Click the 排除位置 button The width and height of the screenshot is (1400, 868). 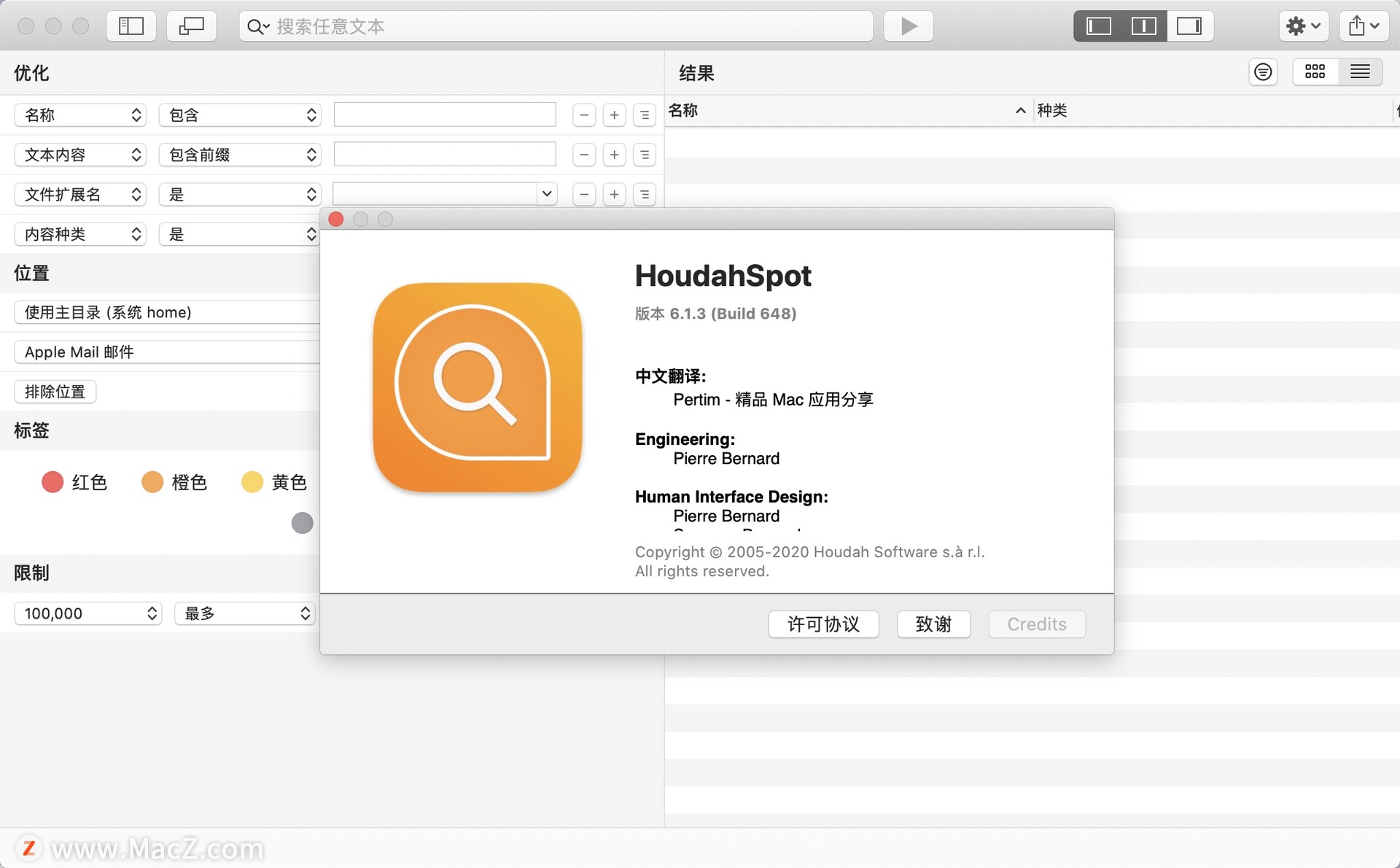coord(55,392)
